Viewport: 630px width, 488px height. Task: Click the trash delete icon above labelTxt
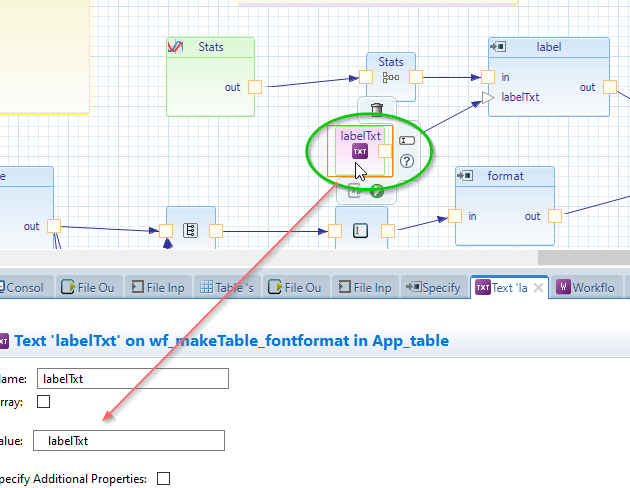click(376, 110)
